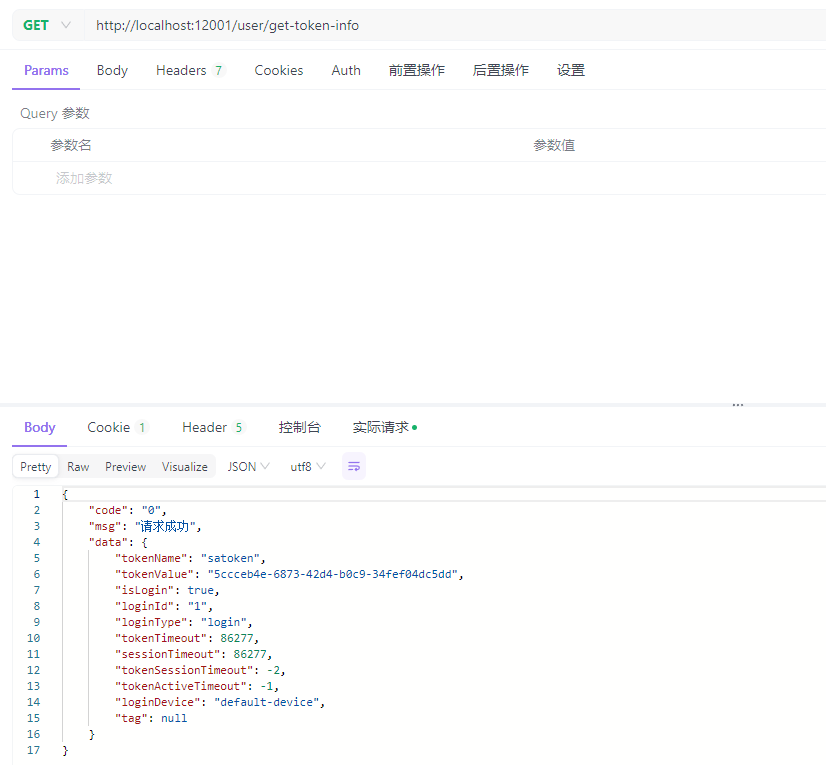This screenshot has height=765, width=826.
Task: Switch to the request Body tab
Action: pos(112,70)
